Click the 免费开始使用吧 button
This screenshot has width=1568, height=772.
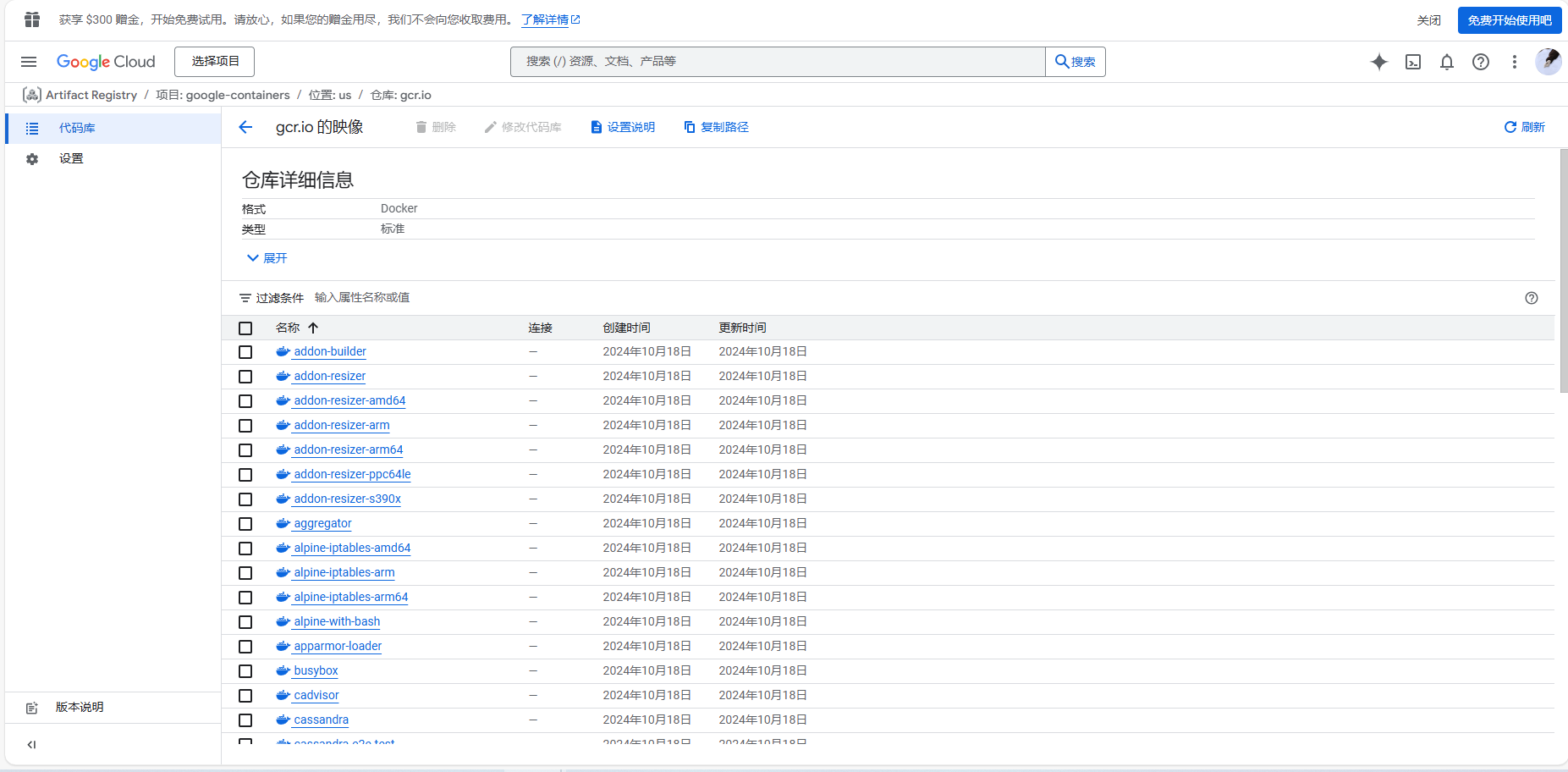coord(1510,20)
